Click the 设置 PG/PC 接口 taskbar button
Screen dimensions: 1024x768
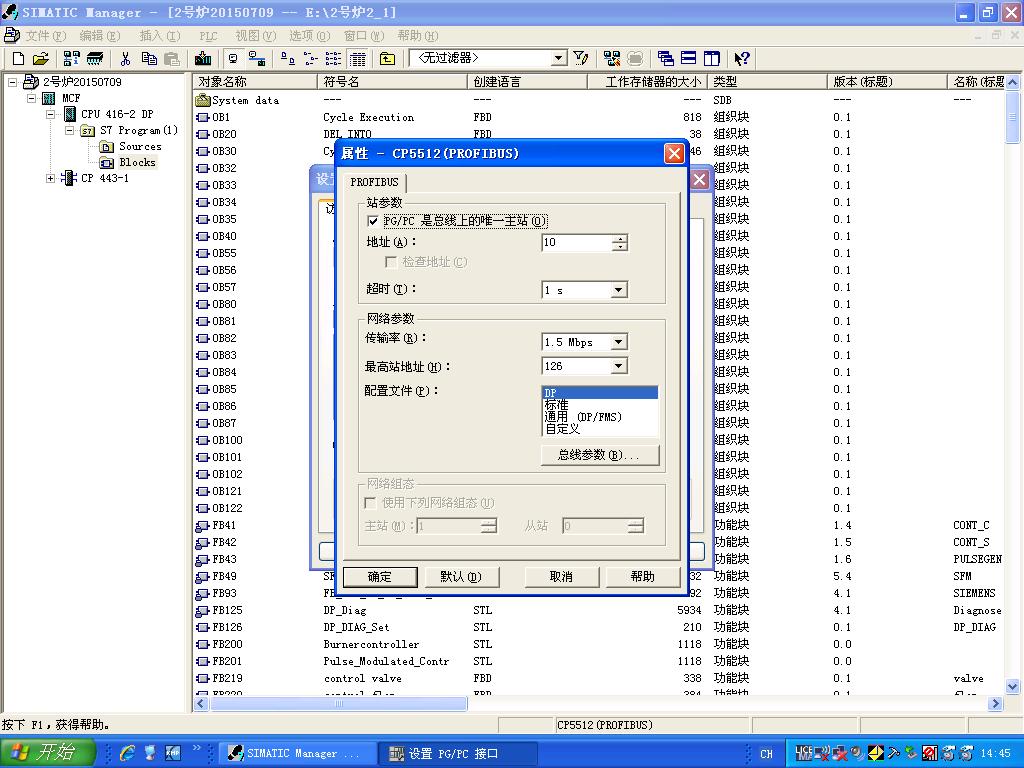click(x=458, y=754)
